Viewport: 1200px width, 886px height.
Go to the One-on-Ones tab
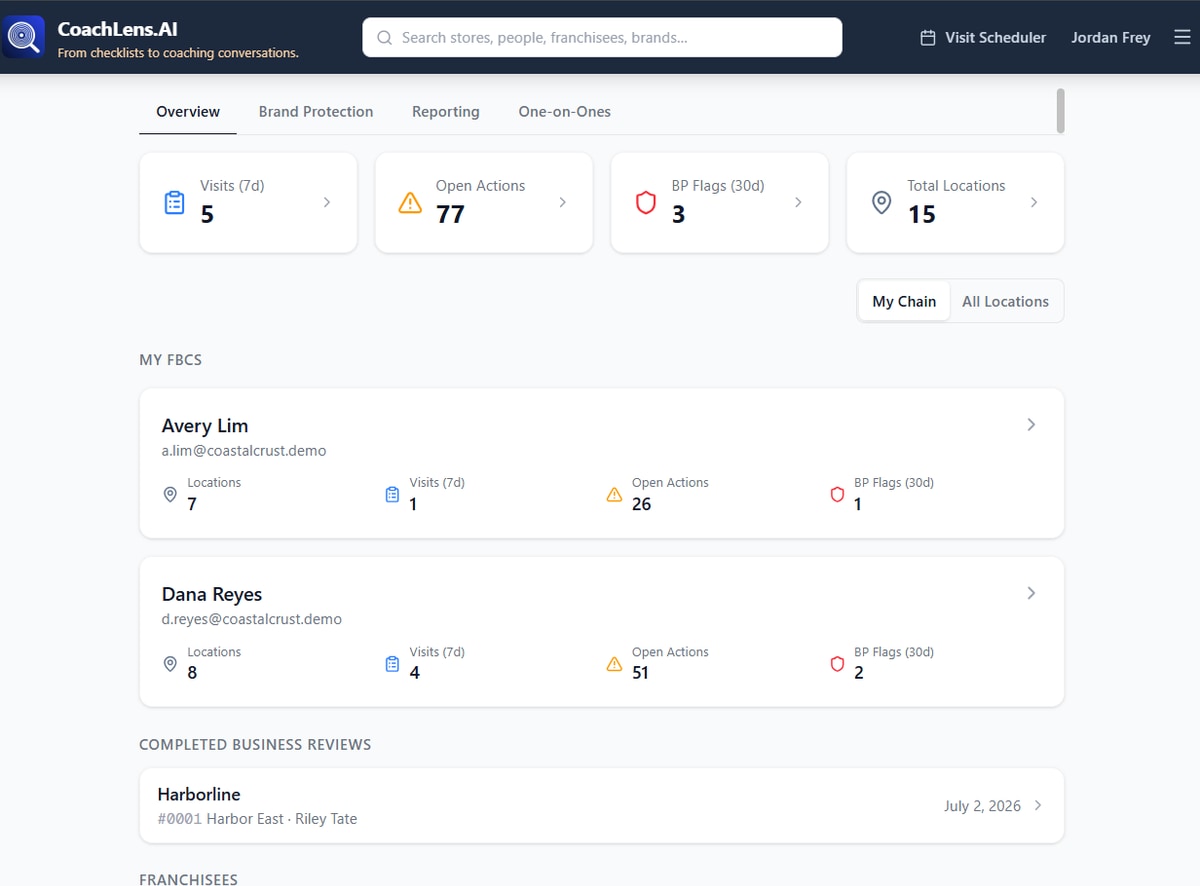(x=564, y=112)
